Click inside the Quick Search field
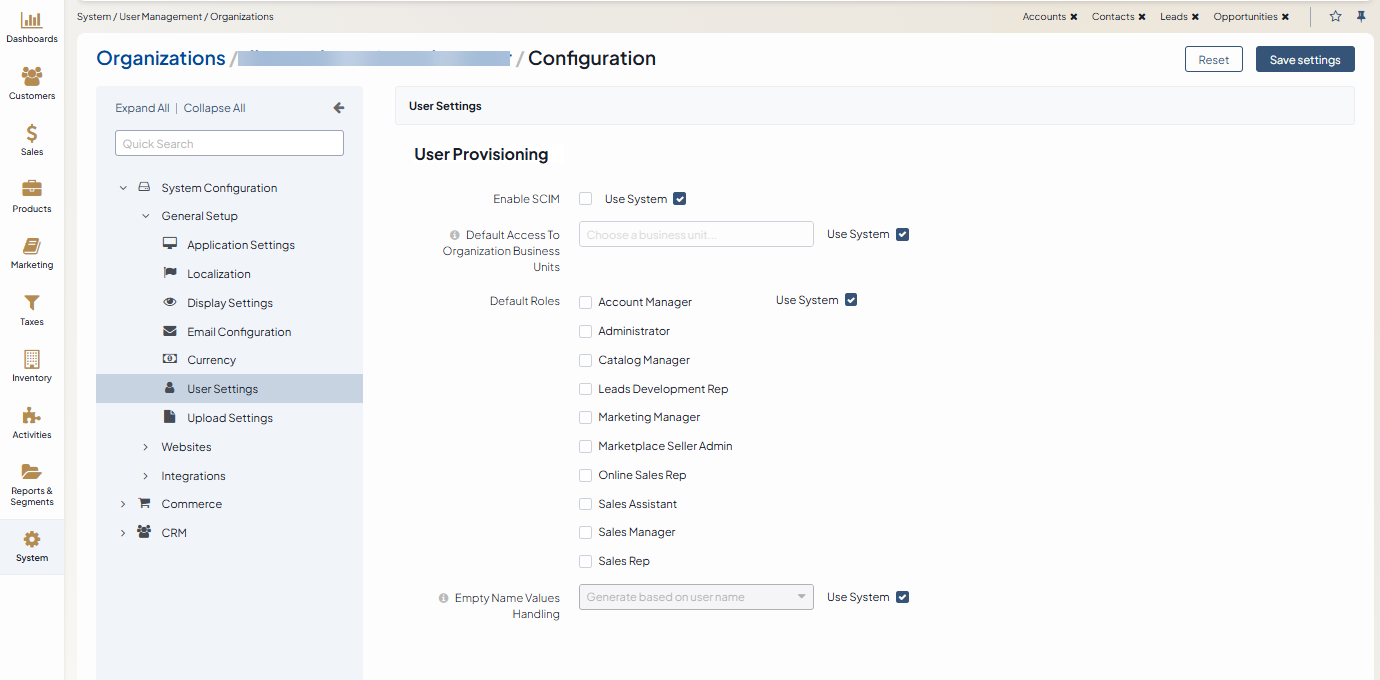The image size is (1380, 680). tap(228, 142)
